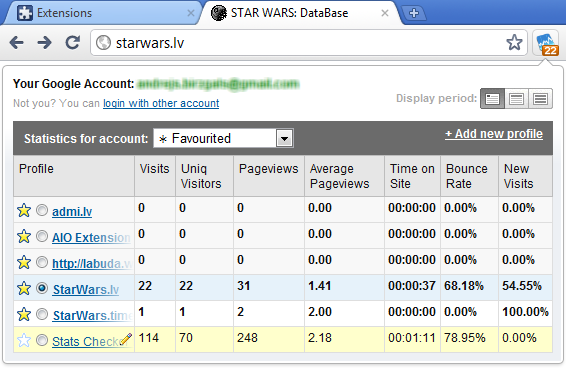Screen dimensions: 566x389
Task: Toggle favourite star for StarWars.lv
Action: tap(24, 288)
